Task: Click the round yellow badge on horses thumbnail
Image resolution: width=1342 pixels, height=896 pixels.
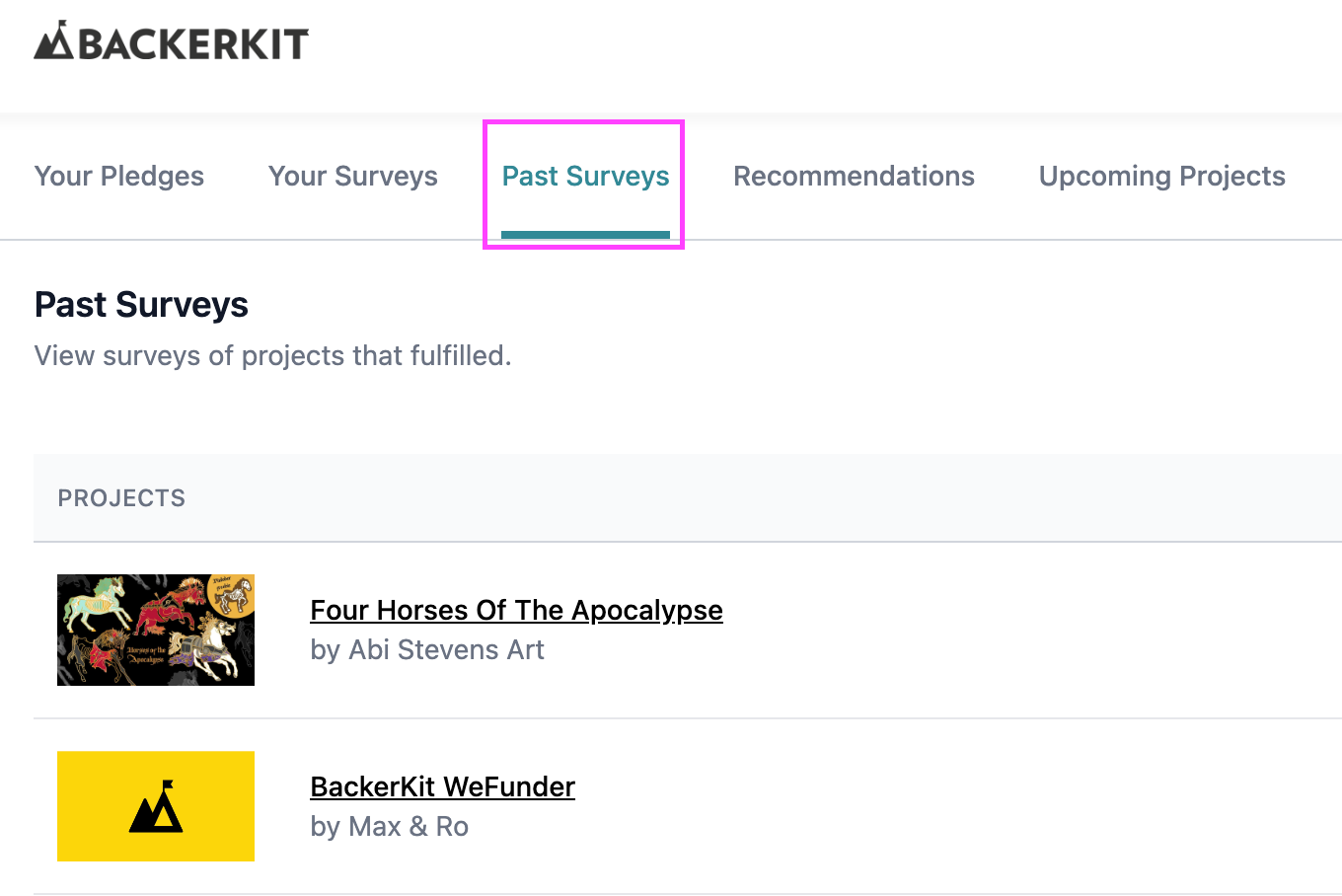Action: pyautogui.click(x=232, y=594)
